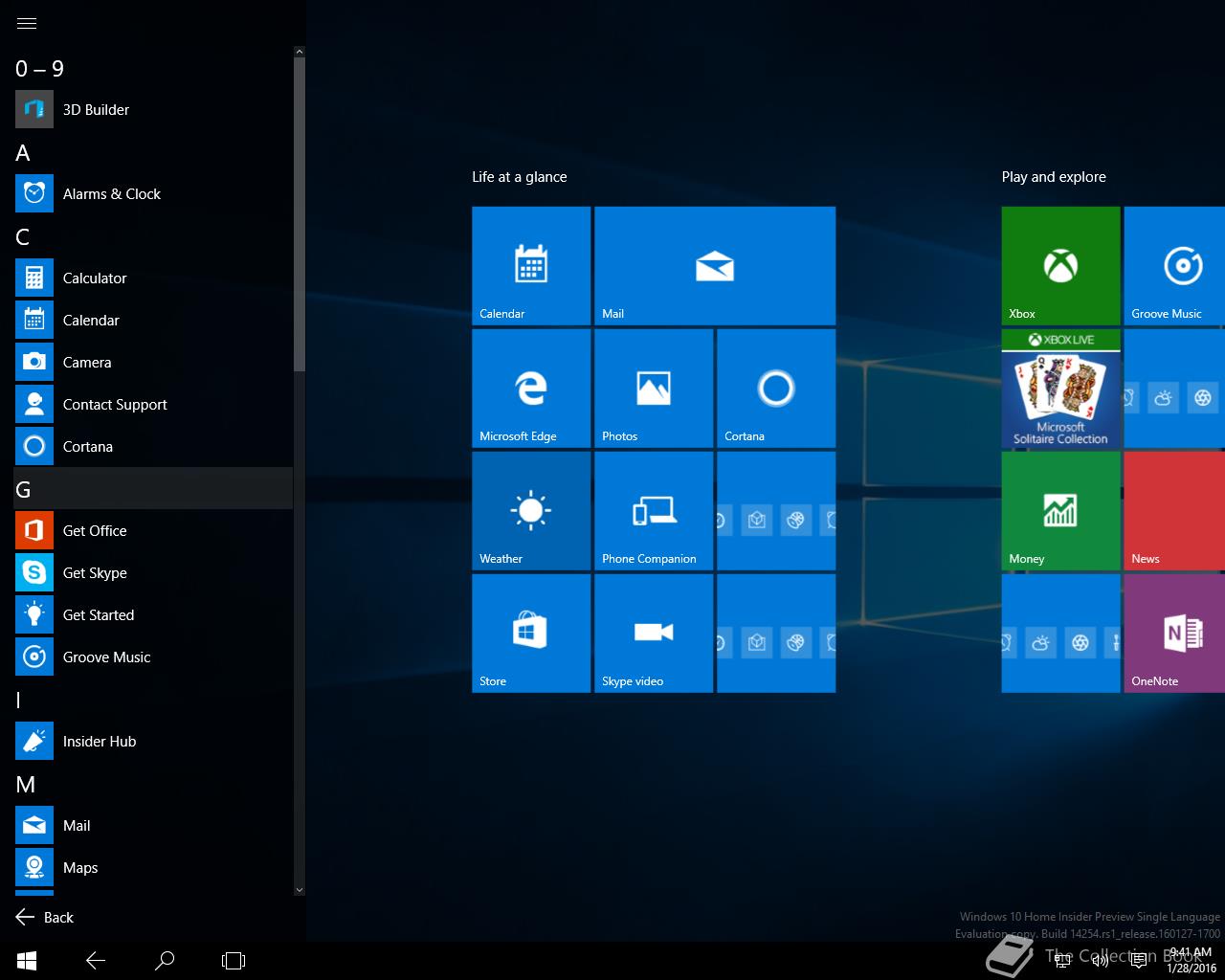
Task: Launch Get Office app
Action: tap(153, 530)
